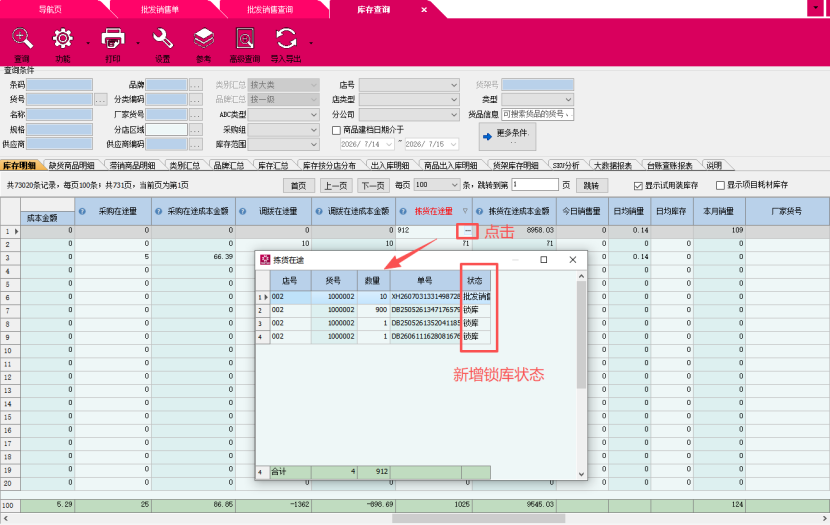Open the 设置 wrench icon
Screen dimensions: 830x525
click(163, 39)
